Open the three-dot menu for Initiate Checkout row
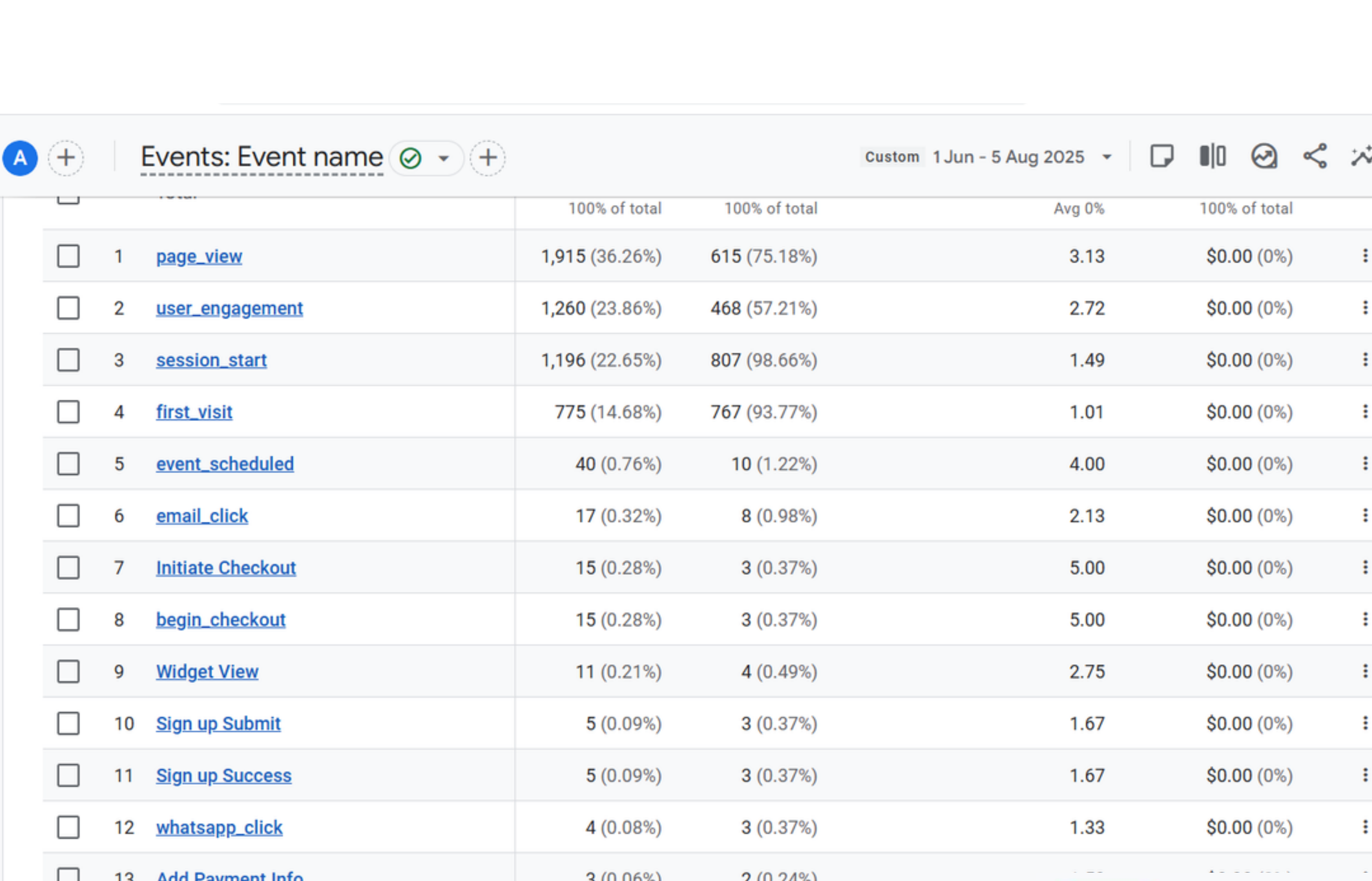Viewport: 1372px width, 881px height. pyautogui.click(x=1365, y=568)
